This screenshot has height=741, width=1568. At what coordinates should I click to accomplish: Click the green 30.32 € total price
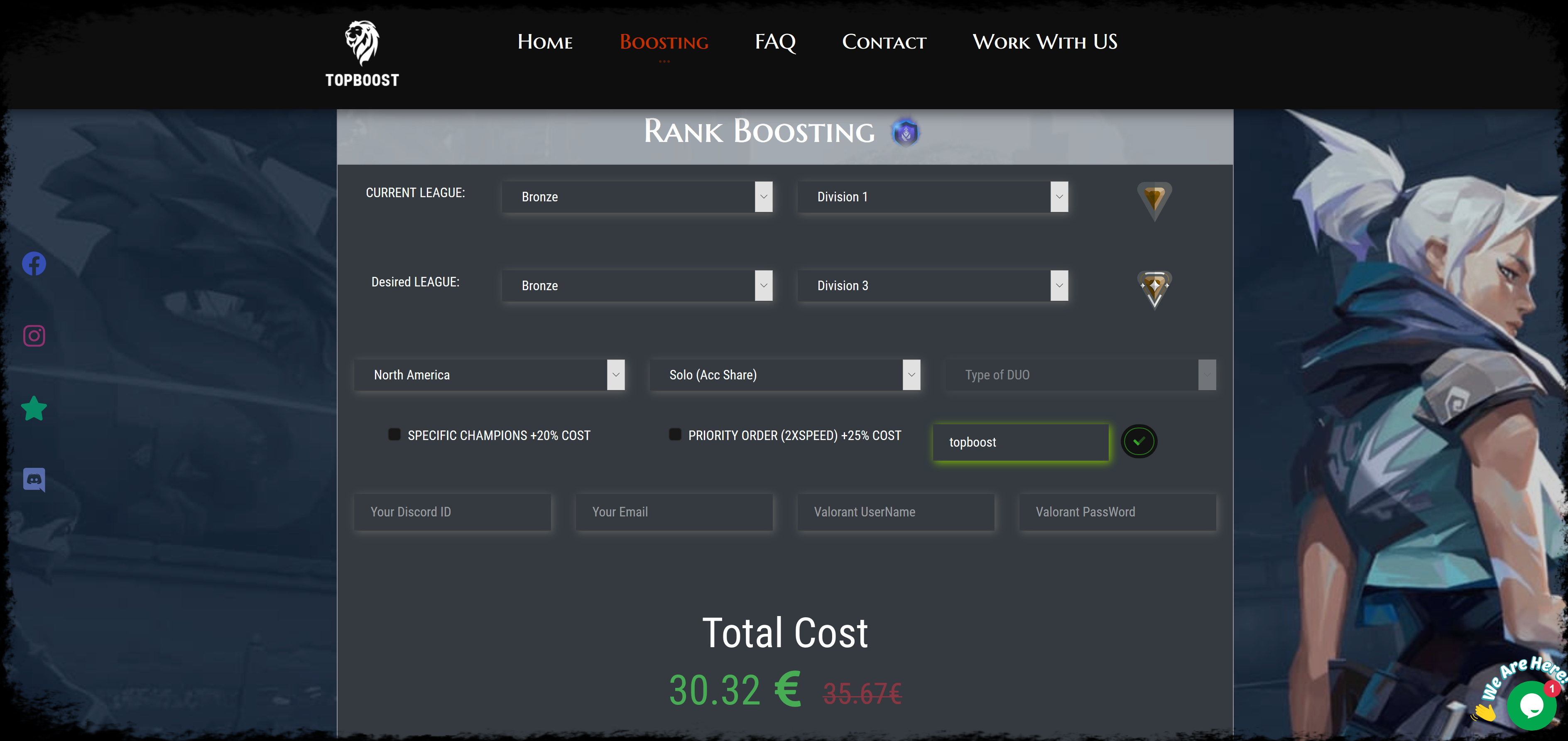(735, 690)
